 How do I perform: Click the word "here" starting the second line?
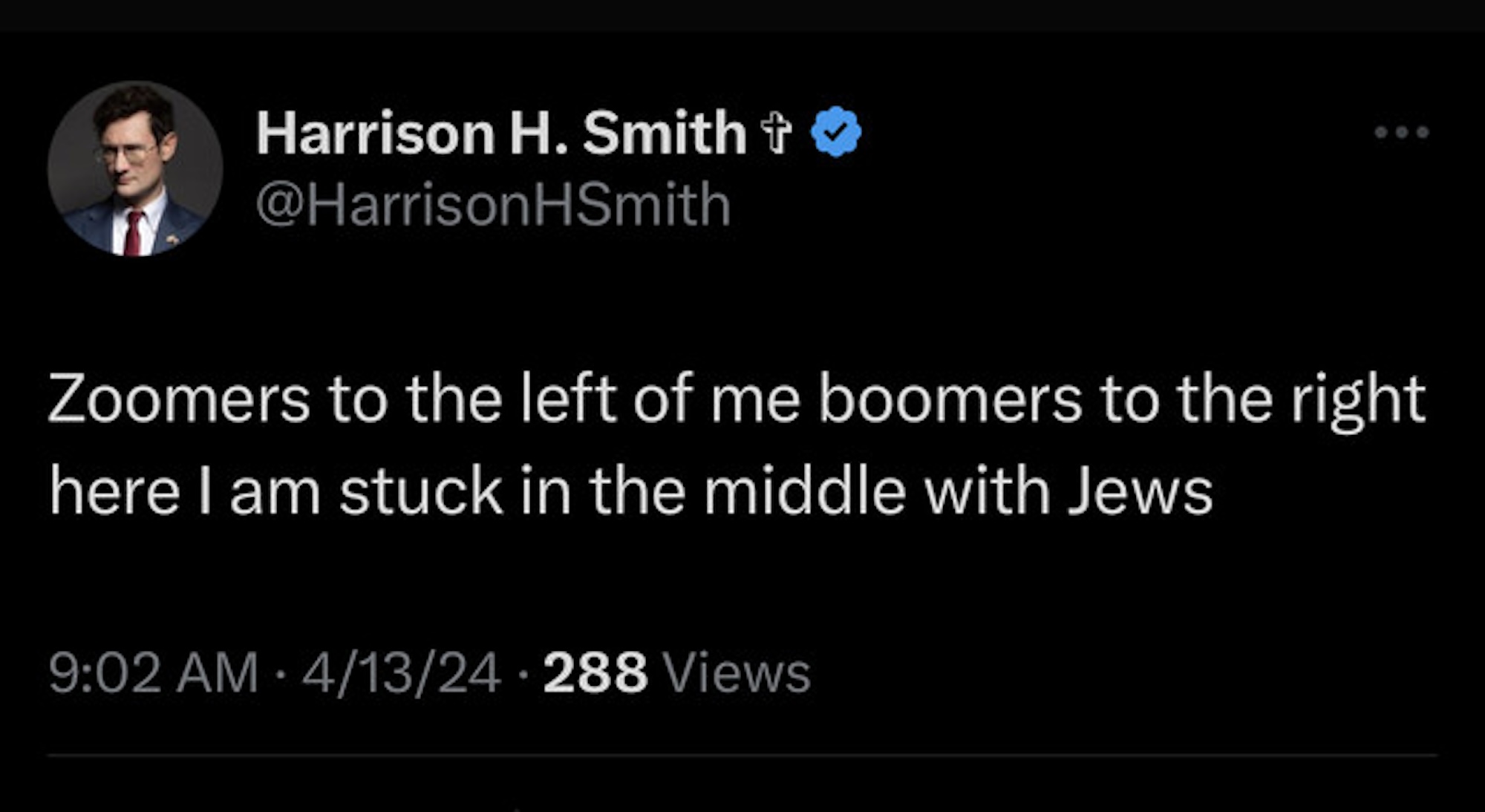(x=114, y=492)
